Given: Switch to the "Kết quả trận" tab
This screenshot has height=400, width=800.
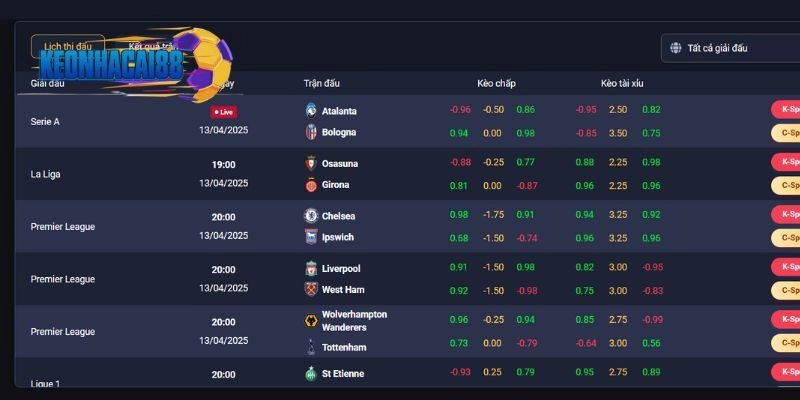Looking at the screenshot, I should [152, 46].
